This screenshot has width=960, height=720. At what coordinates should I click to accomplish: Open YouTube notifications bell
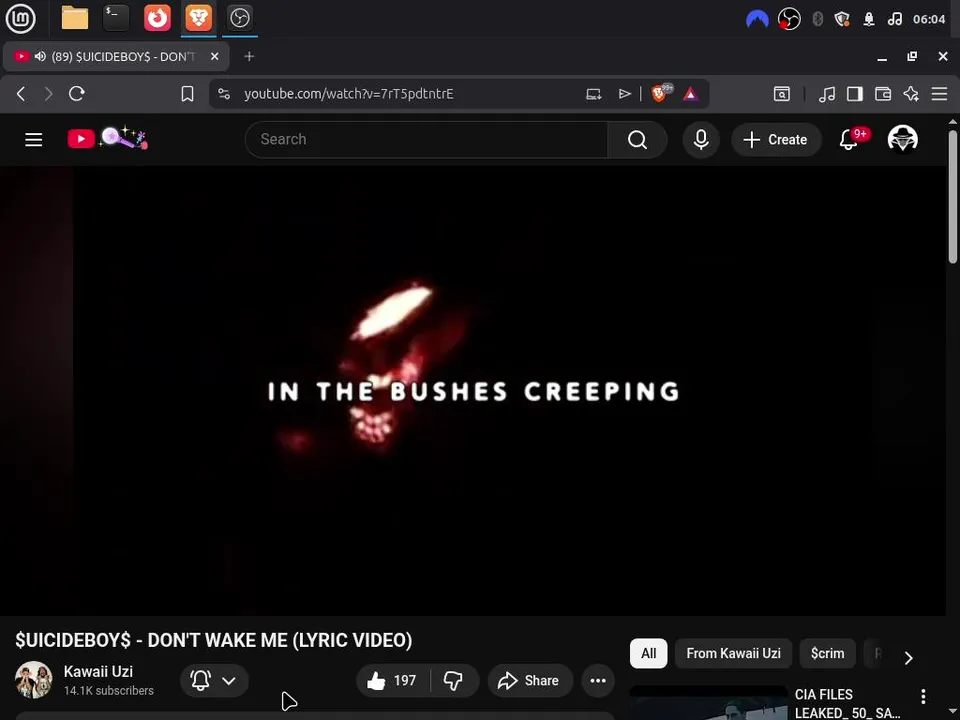point(850,140)
